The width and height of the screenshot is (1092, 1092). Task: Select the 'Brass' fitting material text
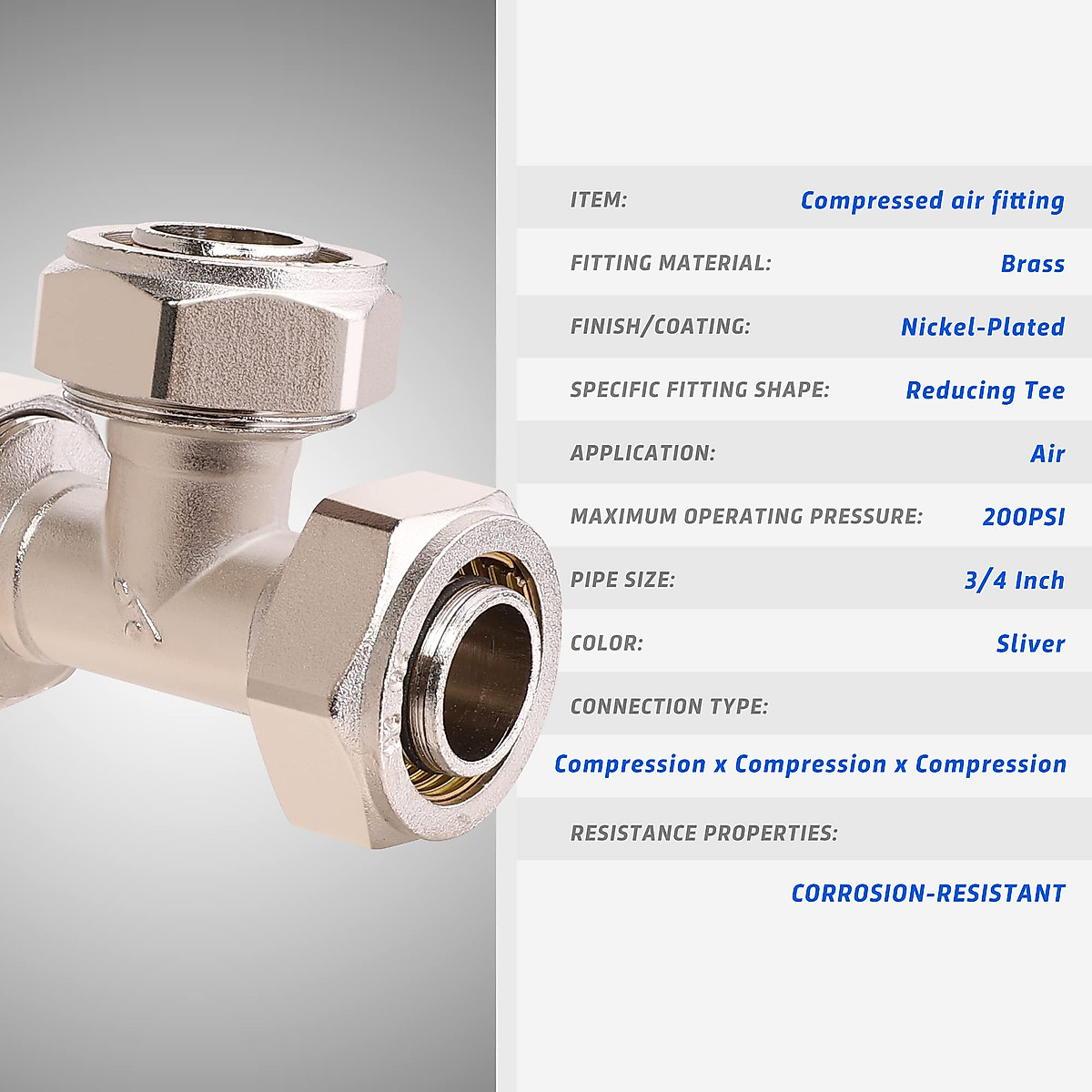click(x=1032, y=263)
